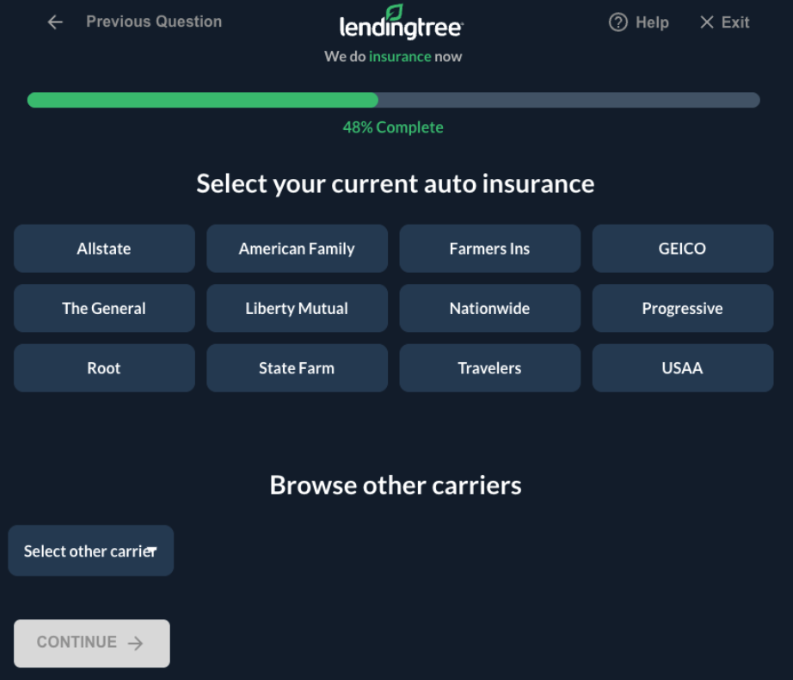This screenshot has height=680, width=793.
Task: Select Liberty Mutual carrier
Action: click(297, 308)
